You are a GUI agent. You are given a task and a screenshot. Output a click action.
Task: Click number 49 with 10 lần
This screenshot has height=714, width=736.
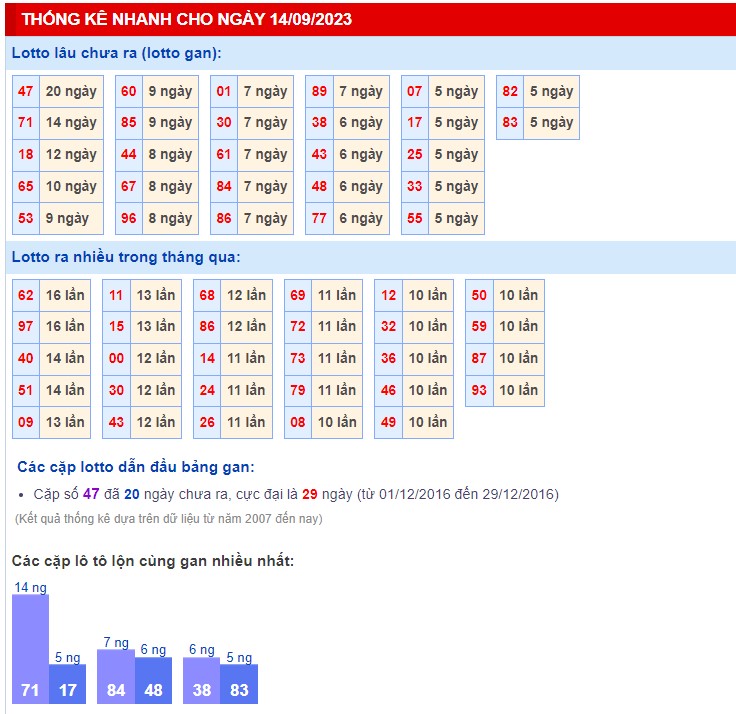click(x=389, y=422)
